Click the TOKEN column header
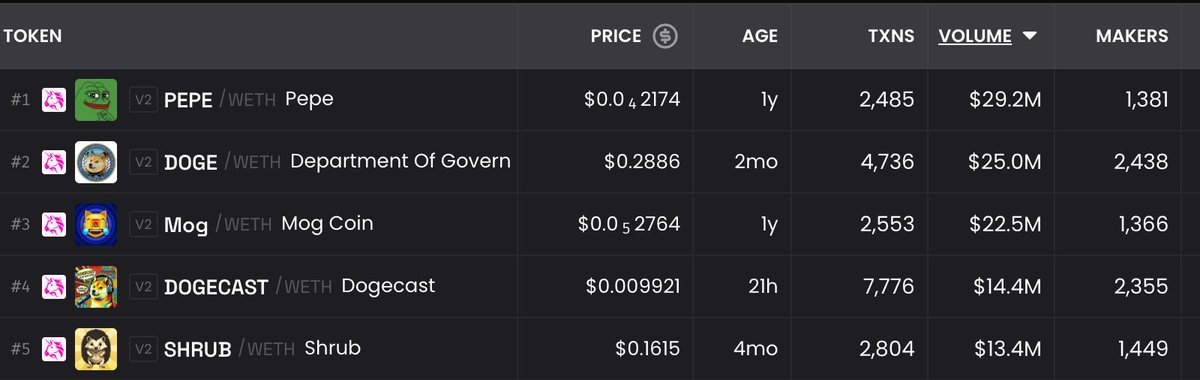This screenshot has width=1200, height=380. click(x=33, y=36)
